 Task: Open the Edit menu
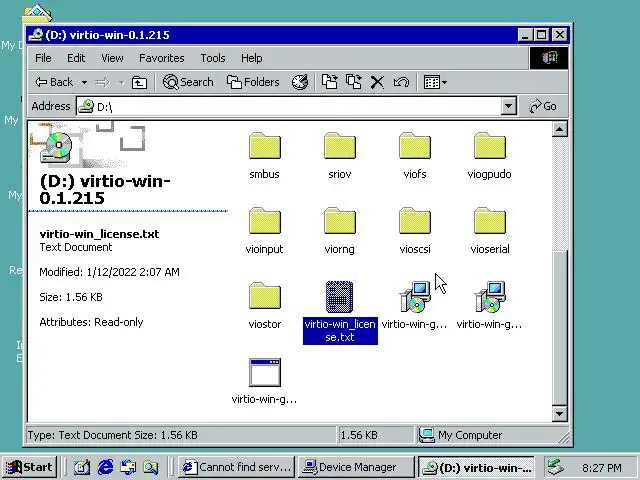(x=76, y=58)
